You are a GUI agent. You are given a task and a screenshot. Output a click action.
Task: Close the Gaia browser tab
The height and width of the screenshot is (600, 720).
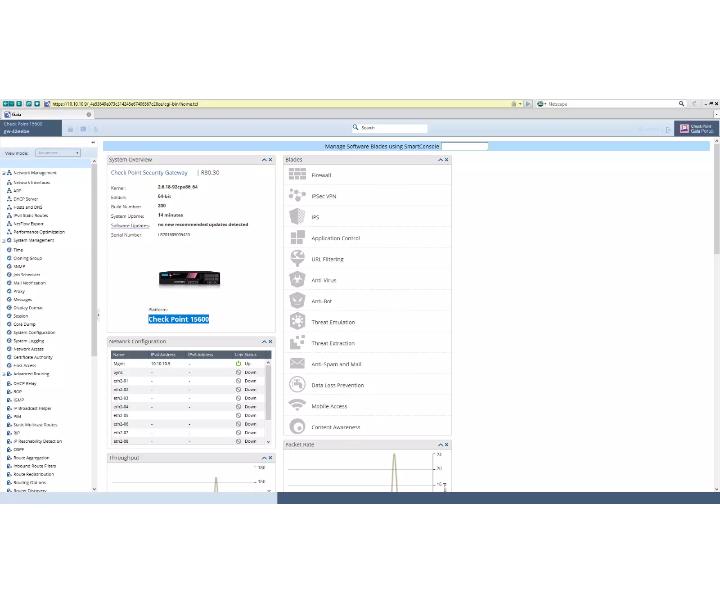pos(89,114)
